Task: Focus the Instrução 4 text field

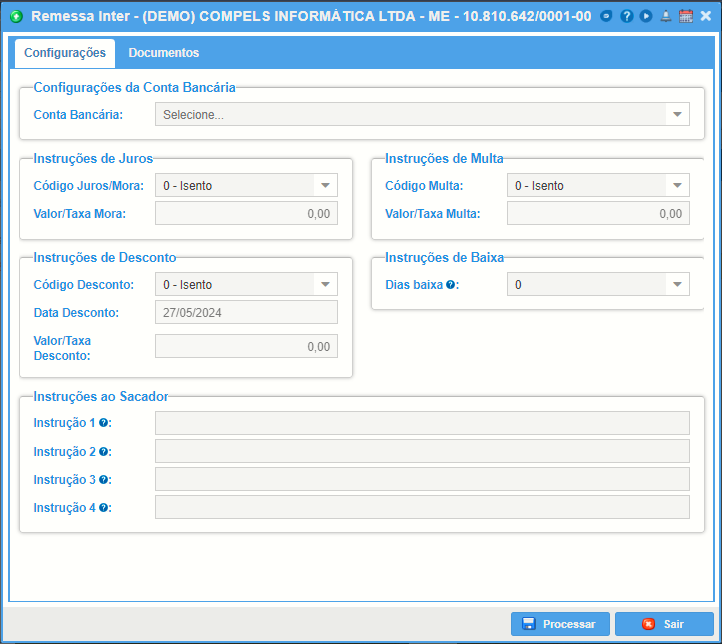Action: [x=422, y=507]
